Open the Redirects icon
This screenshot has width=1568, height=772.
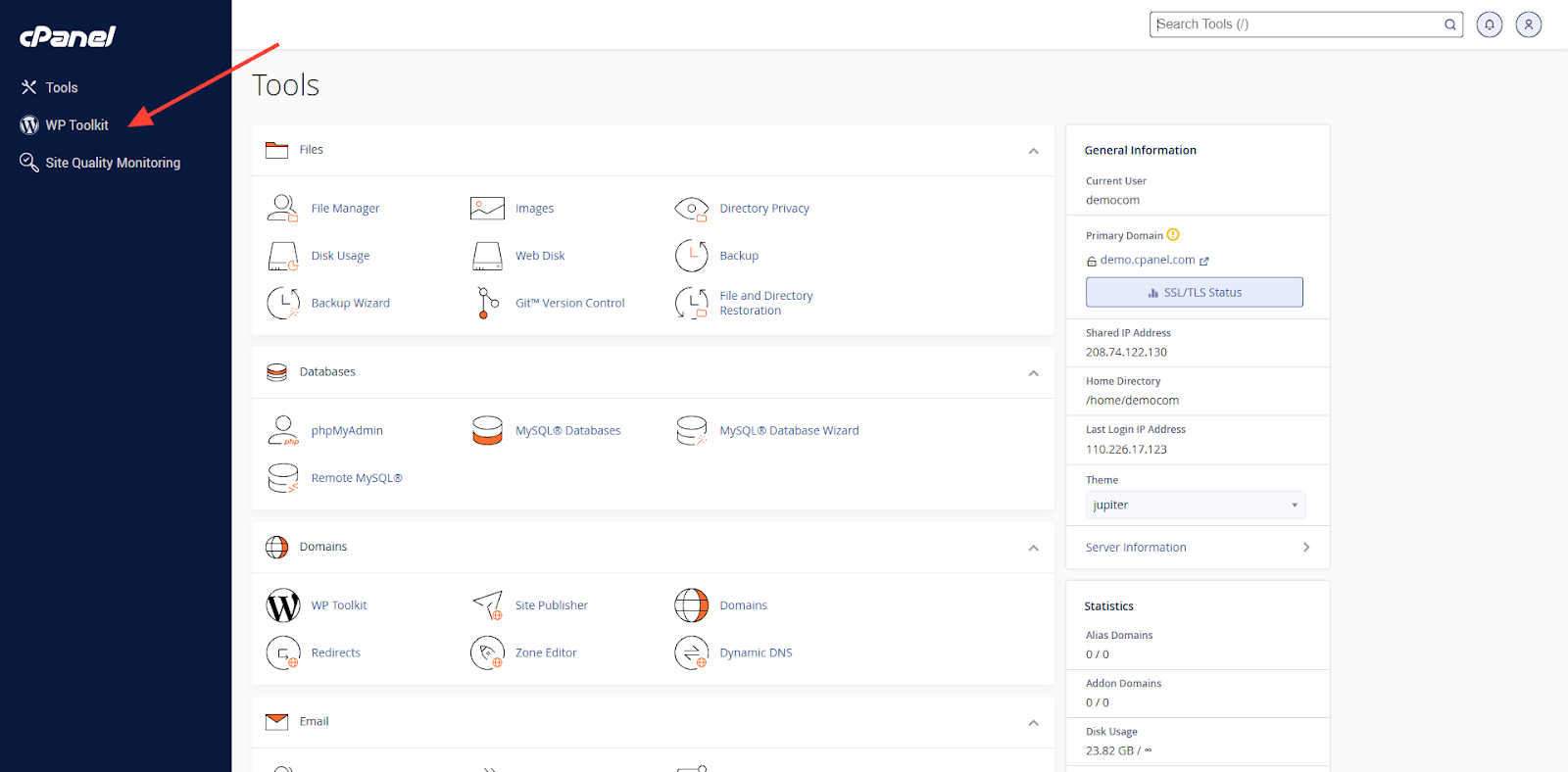pyautogui.click(x=283, y=652)
